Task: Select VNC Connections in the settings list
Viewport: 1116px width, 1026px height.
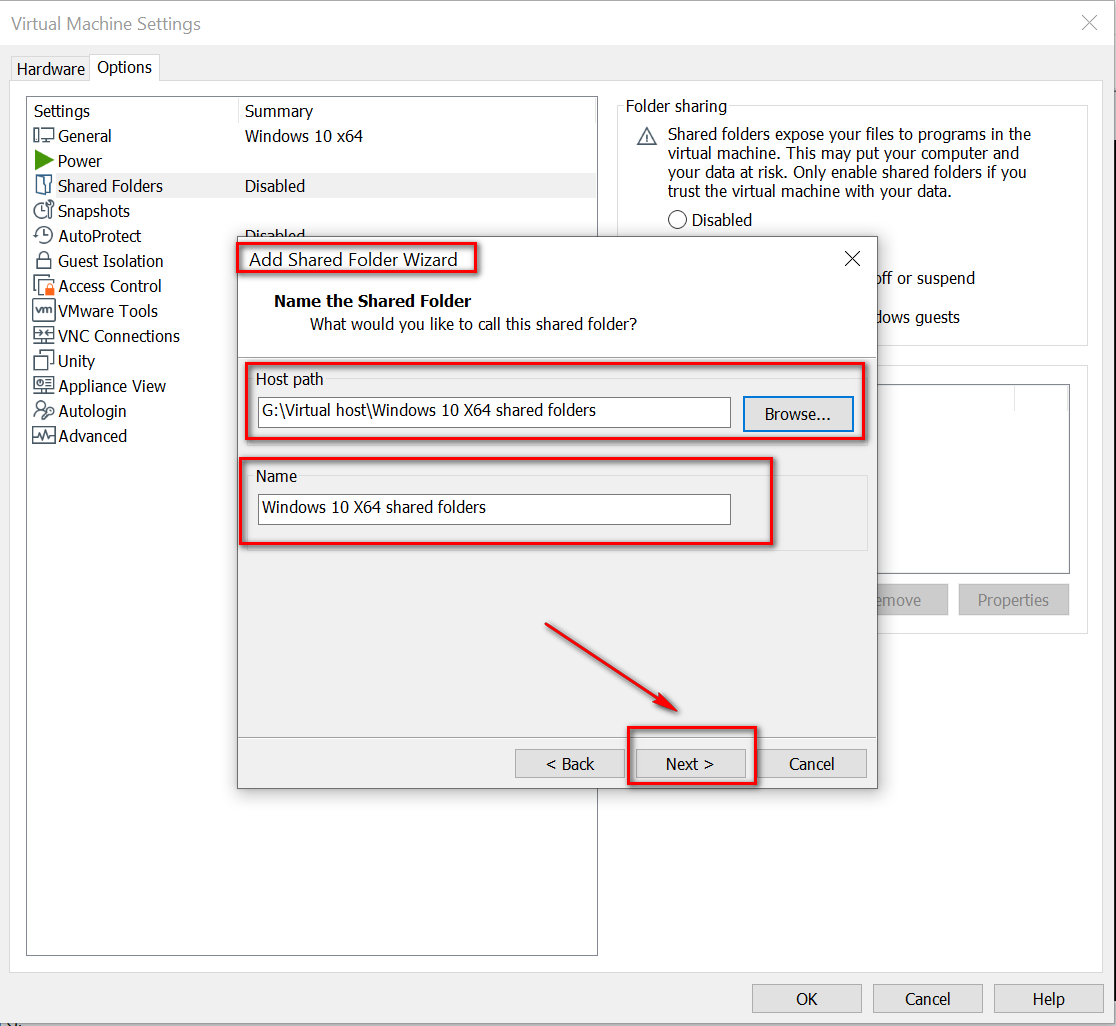Action: pyautogui.click(x=119, y=336)
